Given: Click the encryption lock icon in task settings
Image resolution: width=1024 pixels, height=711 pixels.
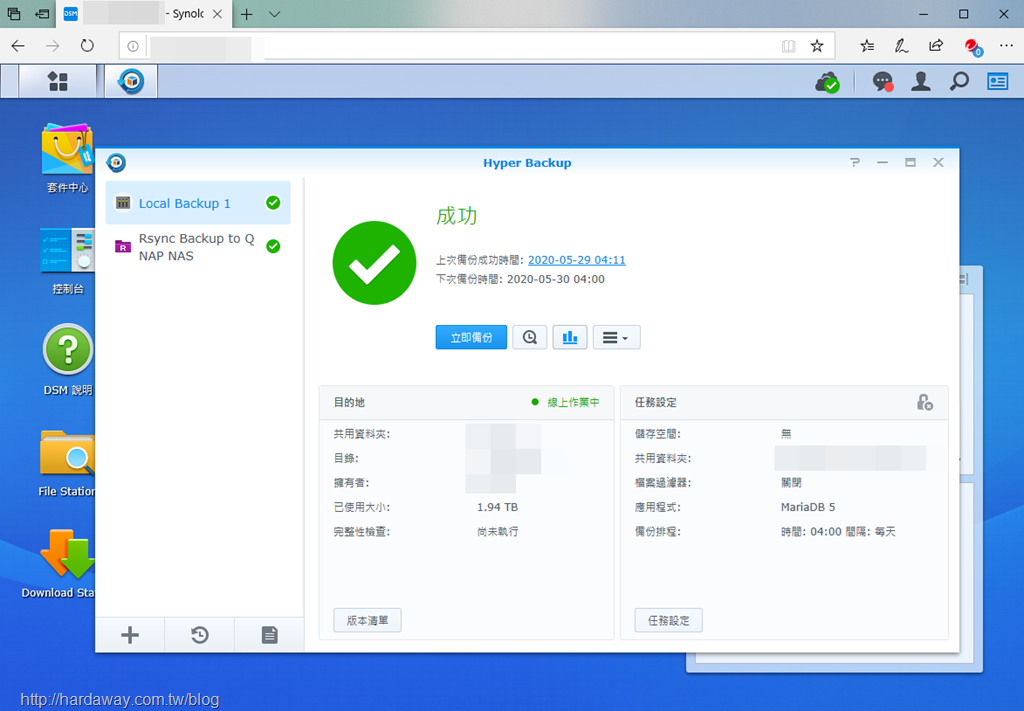Looking at the screenshot, I should click(925, 402).
